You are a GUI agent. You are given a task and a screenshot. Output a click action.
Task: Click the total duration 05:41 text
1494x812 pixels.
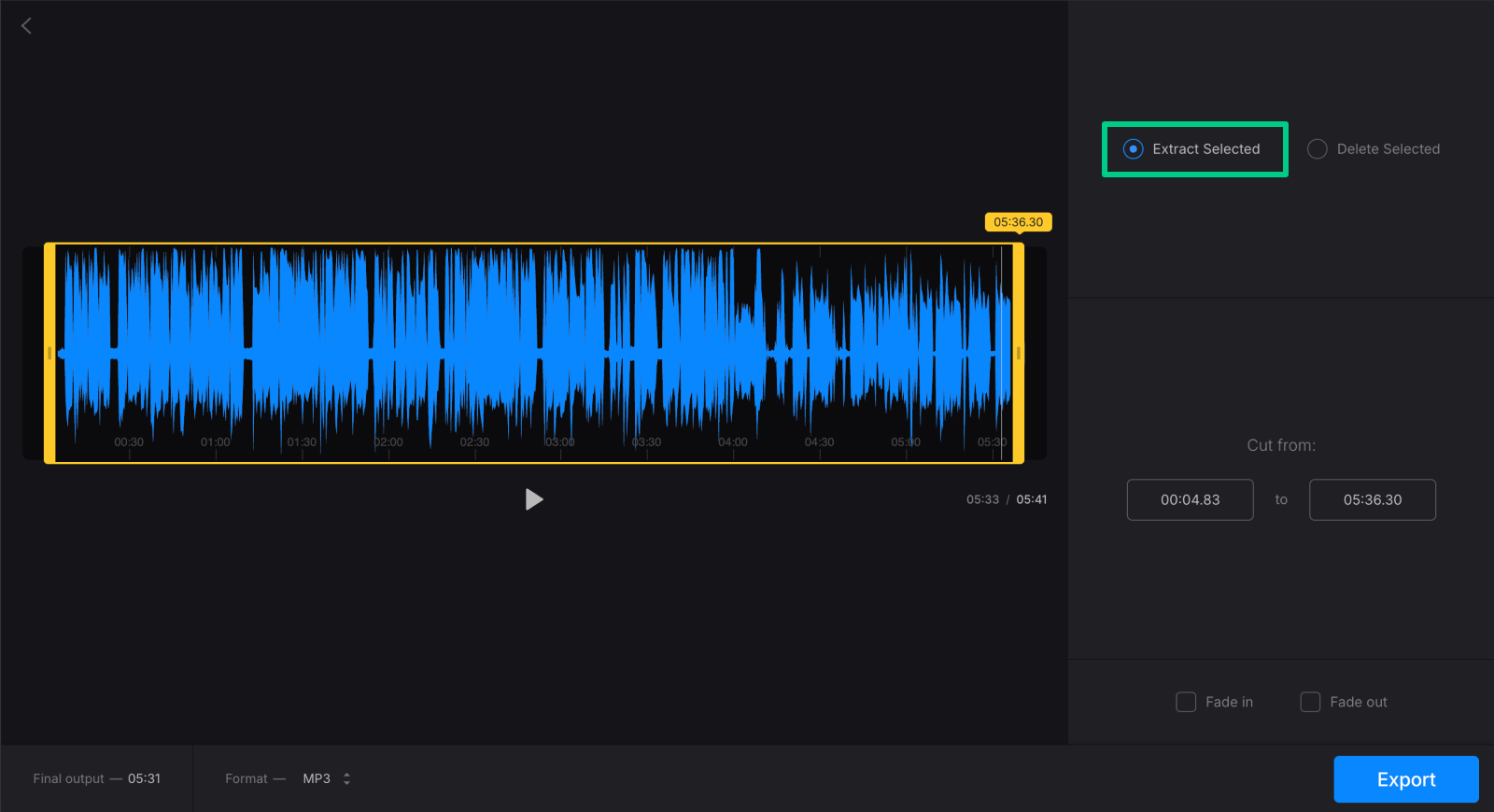point(1032,499)
